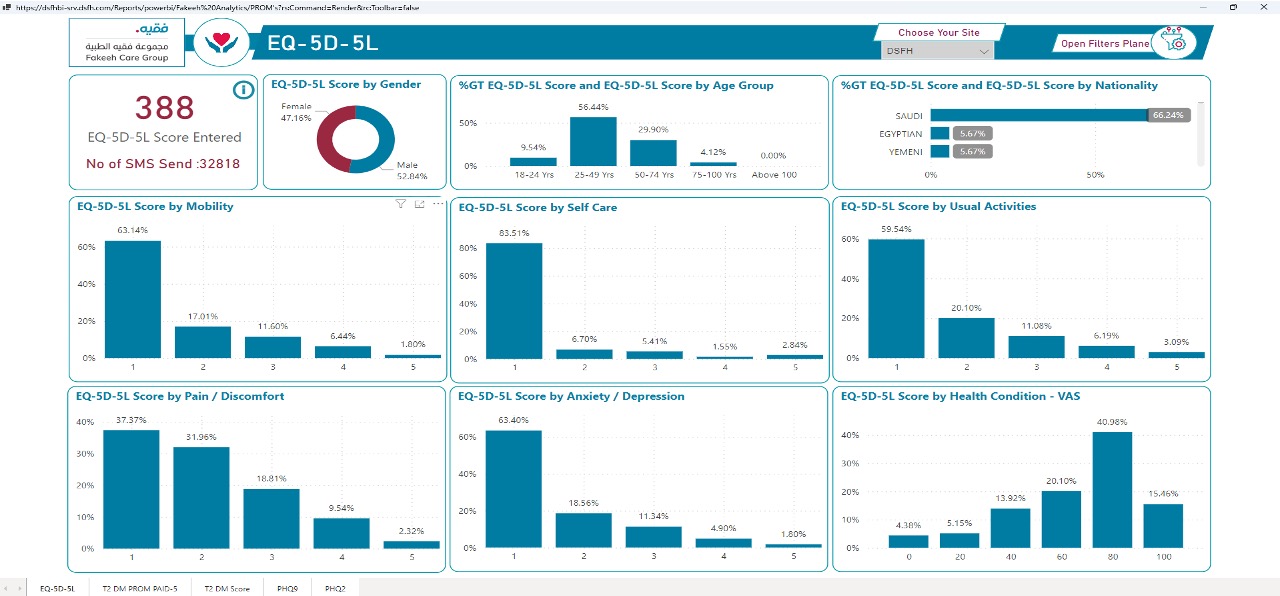Select the 25-49 Yrs age group bar
The image size is (1280, 596).
[593, 141]
